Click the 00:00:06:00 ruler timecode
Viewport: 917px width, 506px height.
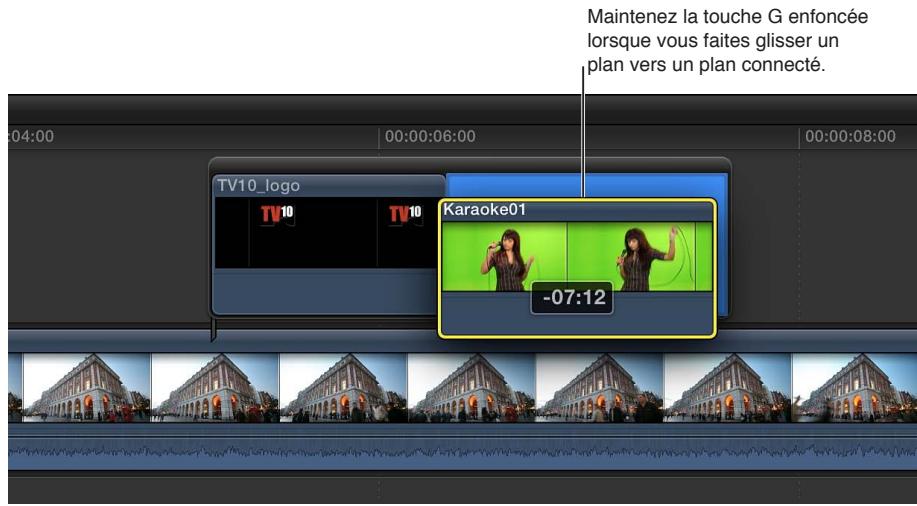pyautogui.click(x=430, y=136)
